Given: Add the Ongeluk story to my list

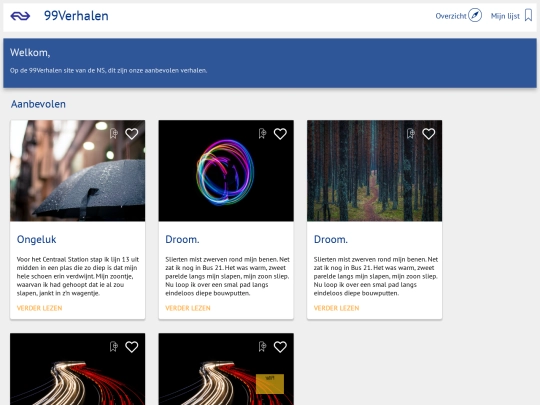Looking at the screenshot, I should click(114, 133).
